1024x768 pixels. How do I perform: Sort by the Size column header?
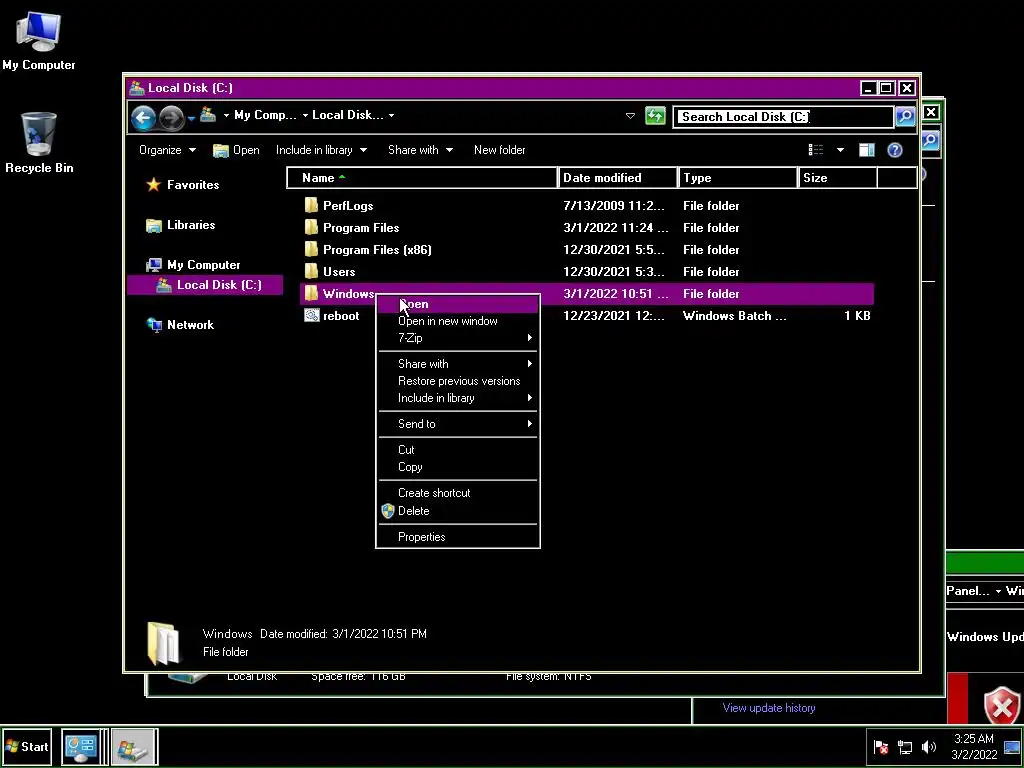click(838, 178)
